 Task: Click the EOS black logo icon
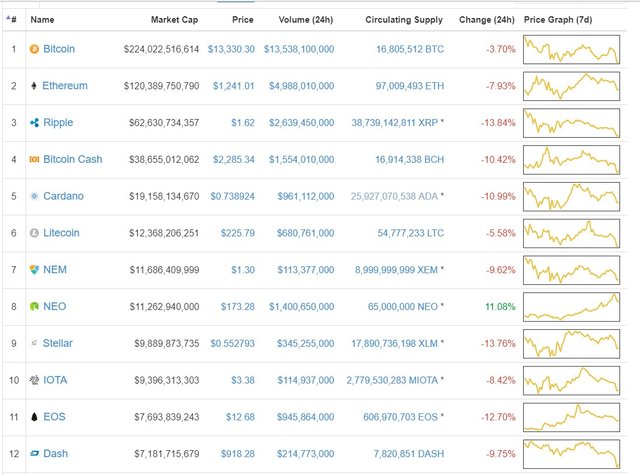point(34,417)
